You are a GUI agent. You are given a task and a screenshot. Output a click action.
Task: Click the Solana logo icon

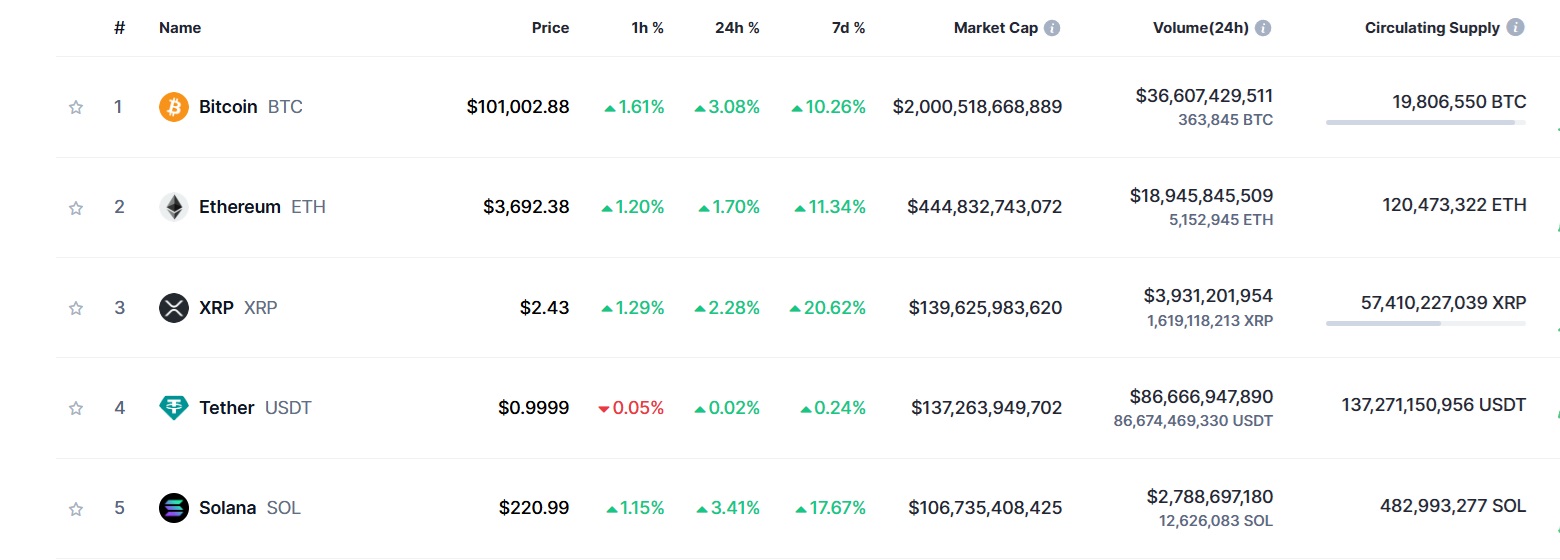(174, 508)
